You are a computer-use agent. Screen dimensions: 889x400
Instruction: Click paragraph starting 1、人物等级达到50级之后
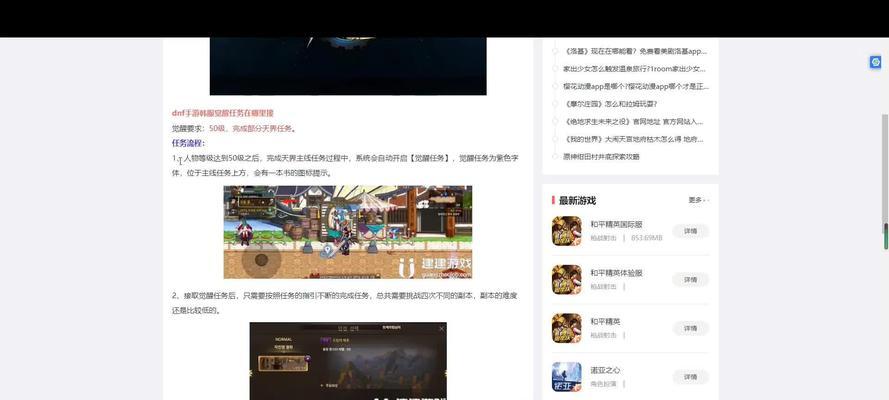coord(345,165)
